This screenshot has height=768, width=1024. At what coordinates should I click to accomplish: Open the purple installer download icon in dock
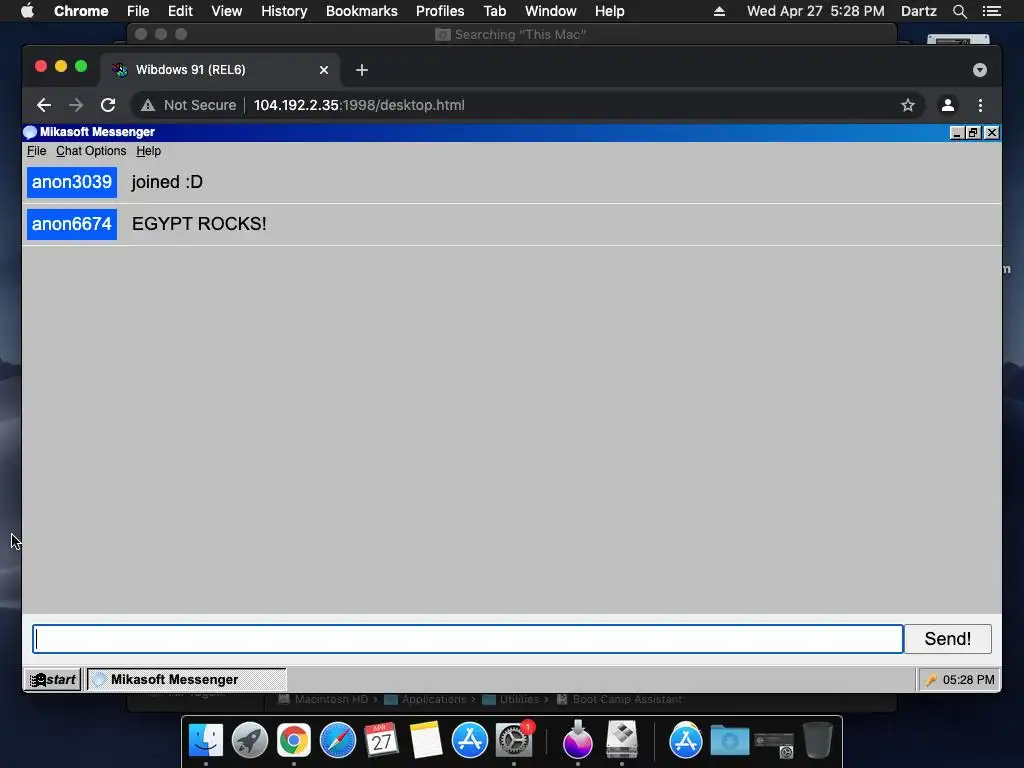coord(577,739)
